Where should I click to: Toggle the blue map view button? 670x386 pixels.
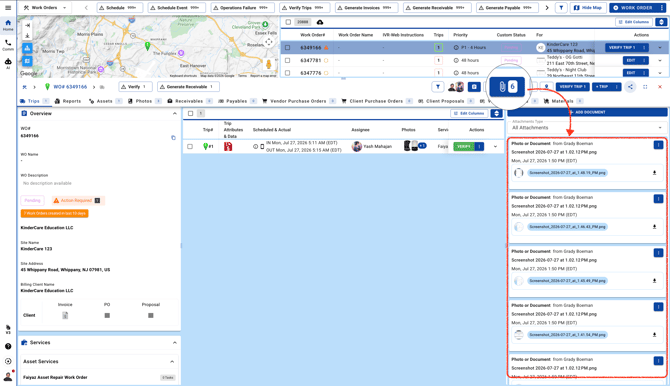27,61
